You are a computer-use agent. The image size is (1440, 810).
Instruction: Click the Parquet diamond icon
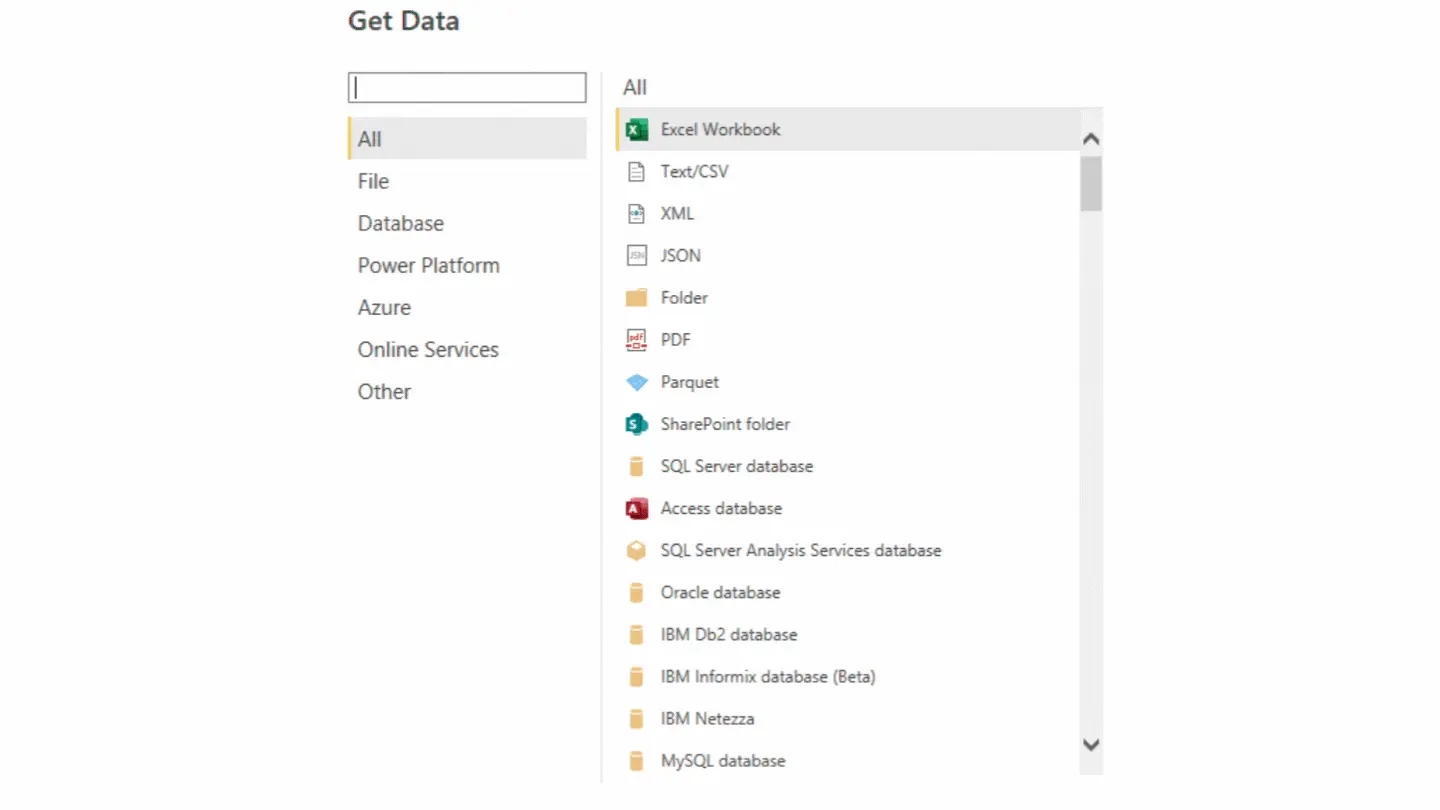636,382
